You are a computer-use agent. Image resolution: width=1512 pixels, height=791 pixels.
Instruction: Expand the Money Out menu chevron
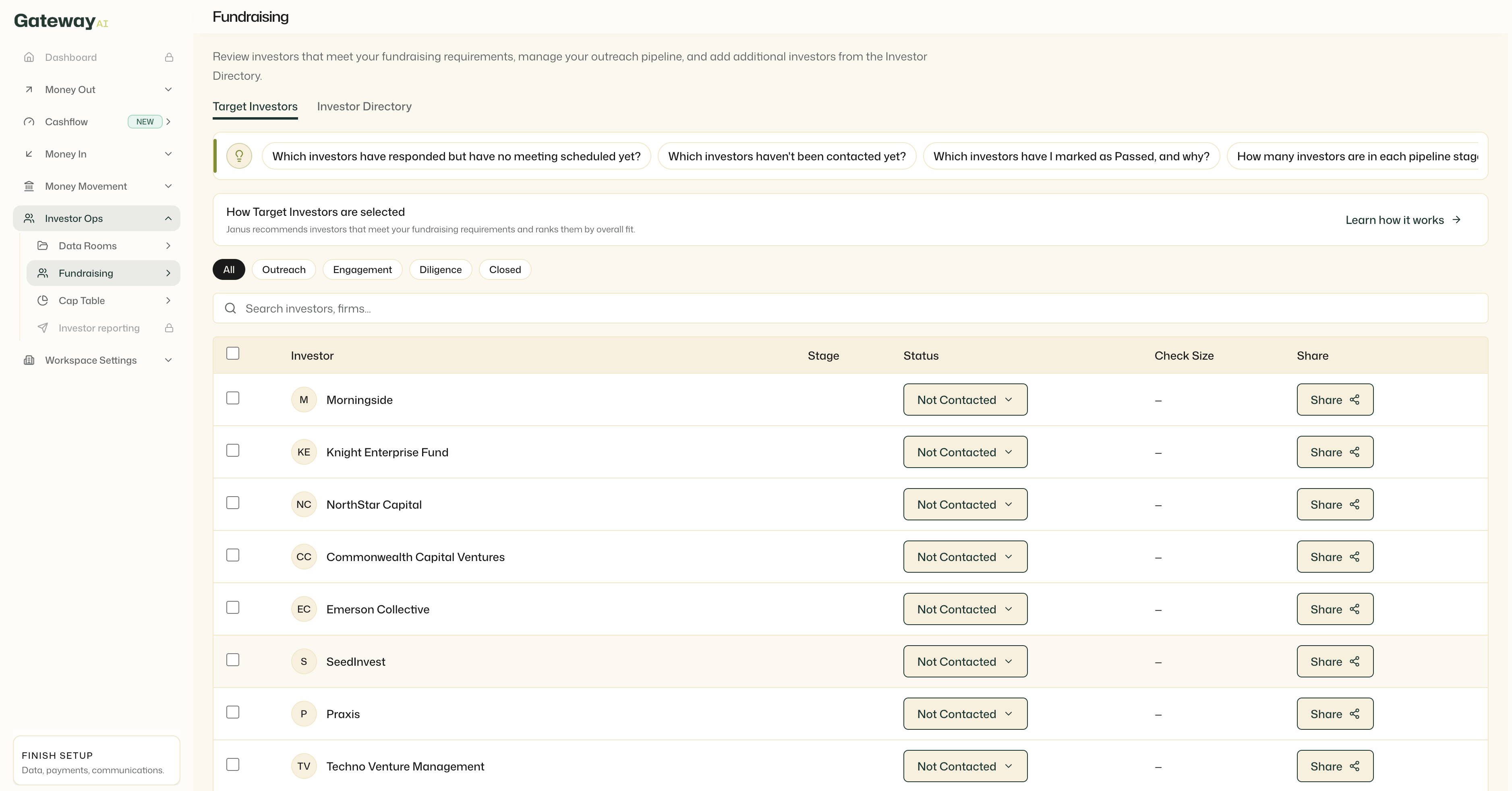click(168, 89)
